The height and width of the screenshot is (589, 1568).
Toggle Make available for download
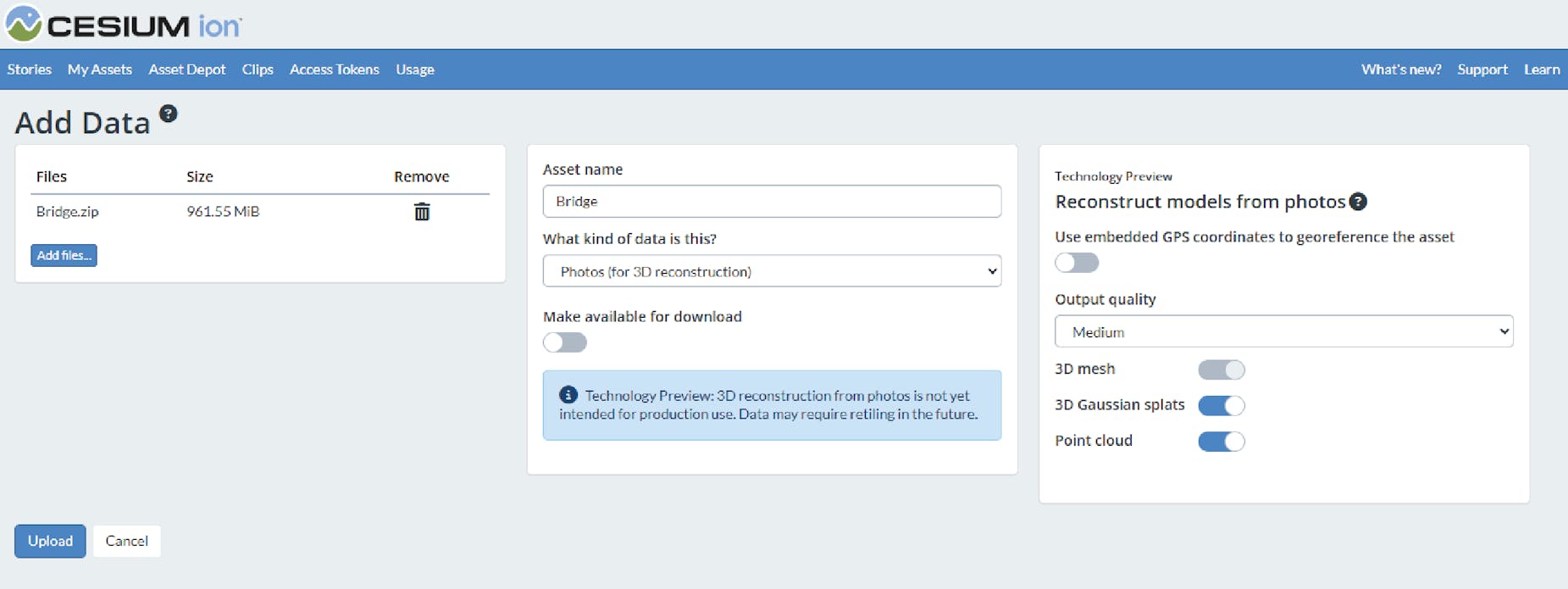click(x=565, y=342)
